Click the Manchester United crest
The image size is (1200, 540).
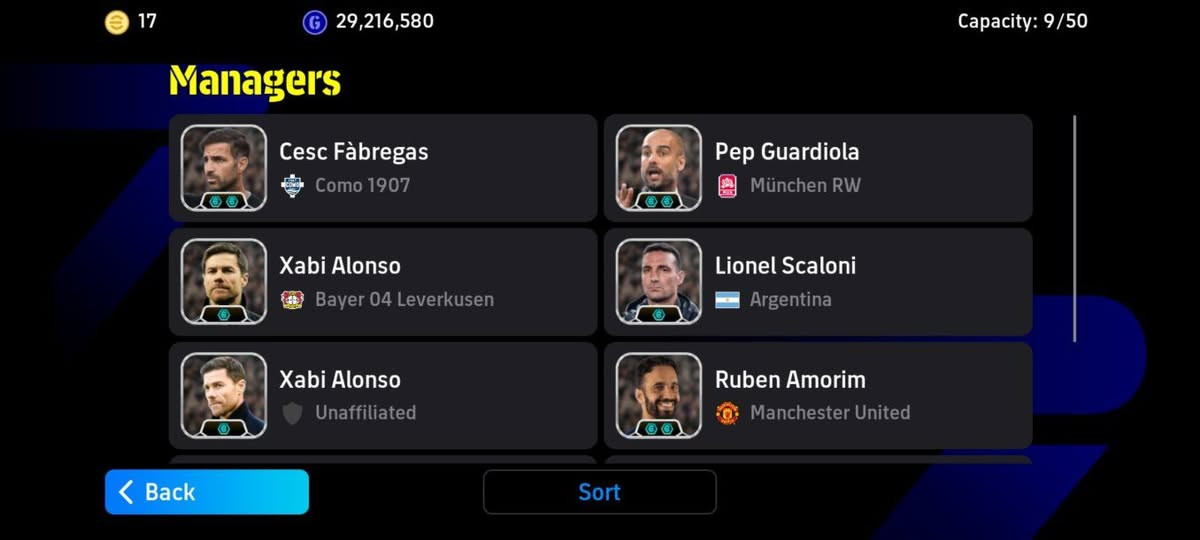(x=727, y=413)
